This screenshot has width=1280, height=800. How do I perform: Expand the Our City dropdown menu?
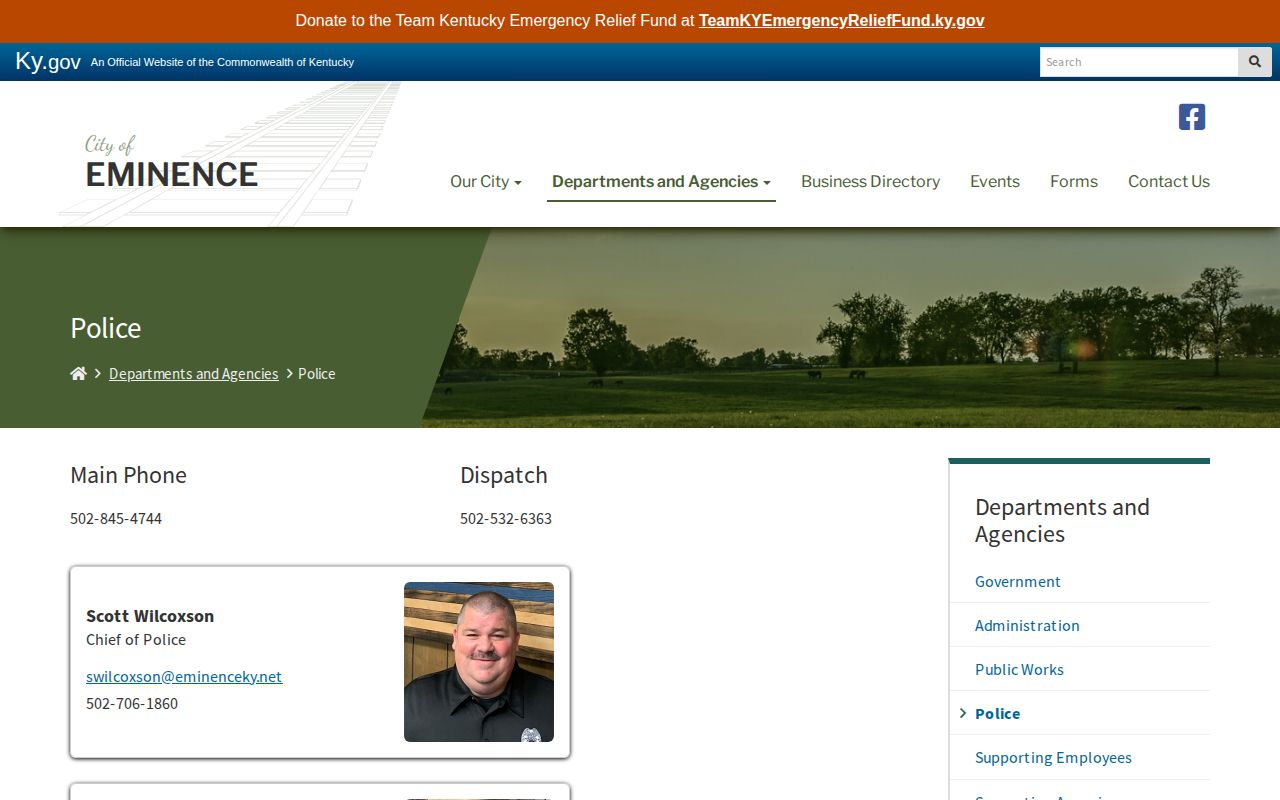tap(486, 181)
